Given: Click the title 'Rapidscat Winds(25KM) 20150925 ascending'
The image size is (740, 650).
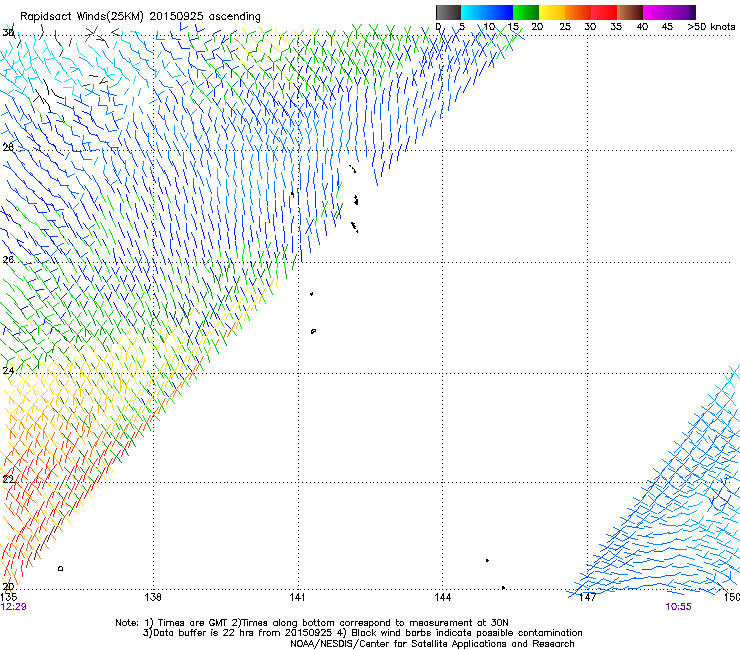Looking at the screenshot, I should 140,17.
